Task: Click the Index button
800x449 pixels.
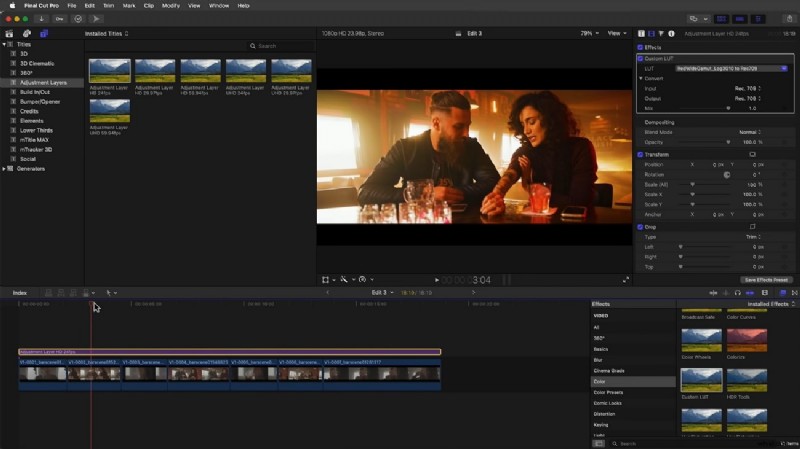Action: (x=20, y=293)
